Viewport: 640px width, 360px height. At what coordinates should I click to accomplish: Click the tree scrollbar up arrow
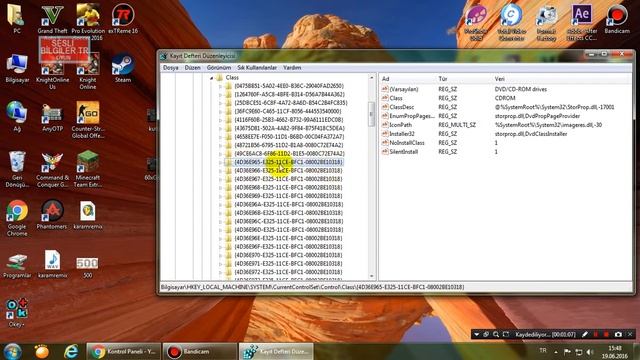(x=371, y=78)
